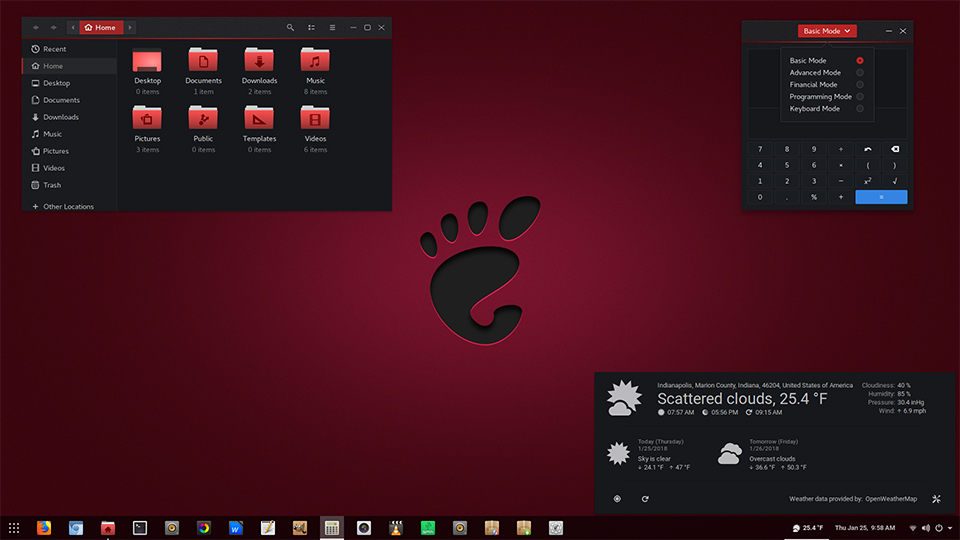Viewport: 960px width, 540px height.
Task: Open the Files home icon in taskbar
Action: click(x=108, y=528)
